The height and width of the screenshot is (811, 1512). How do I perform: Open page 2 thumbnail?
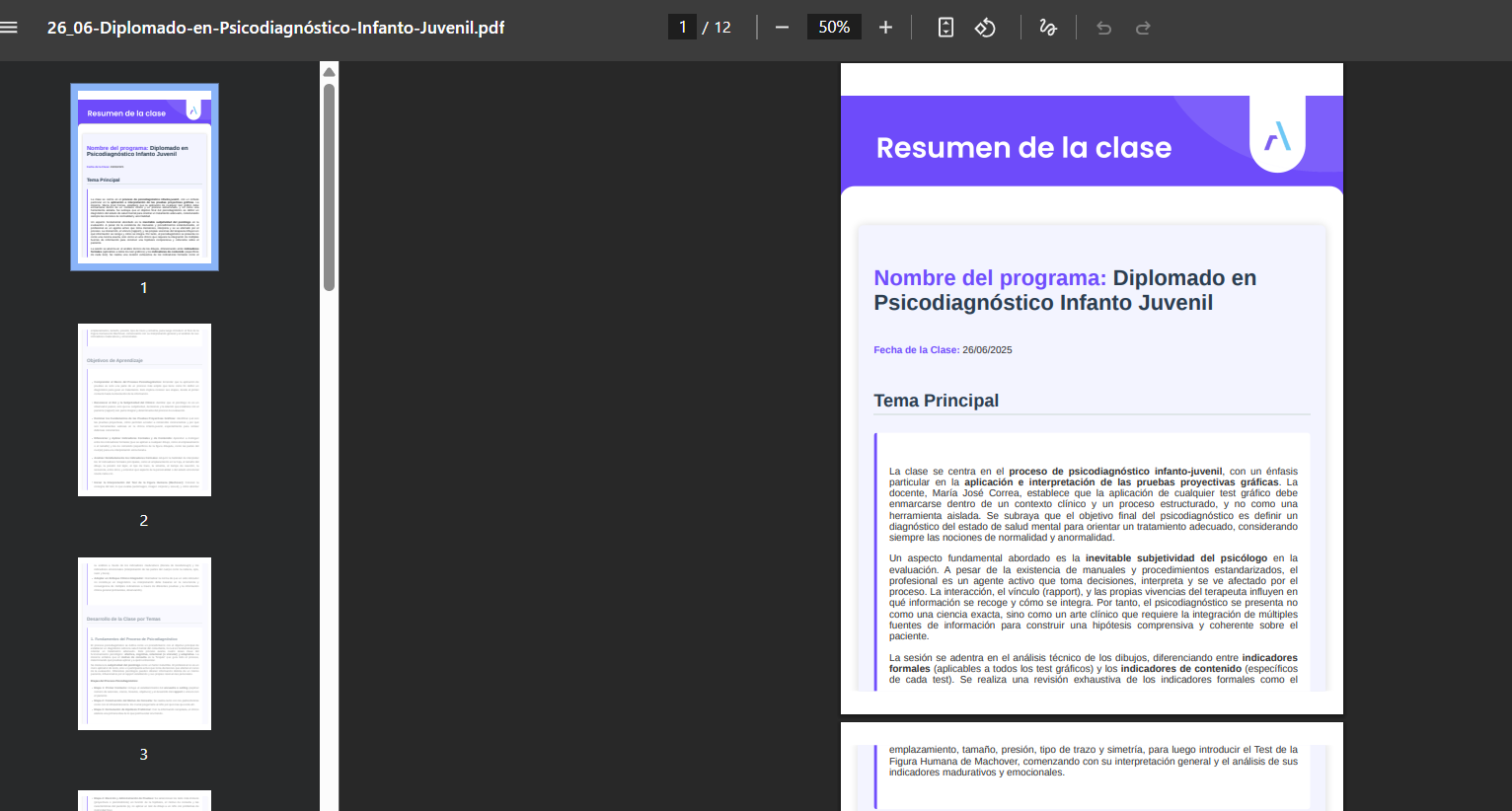144,409
